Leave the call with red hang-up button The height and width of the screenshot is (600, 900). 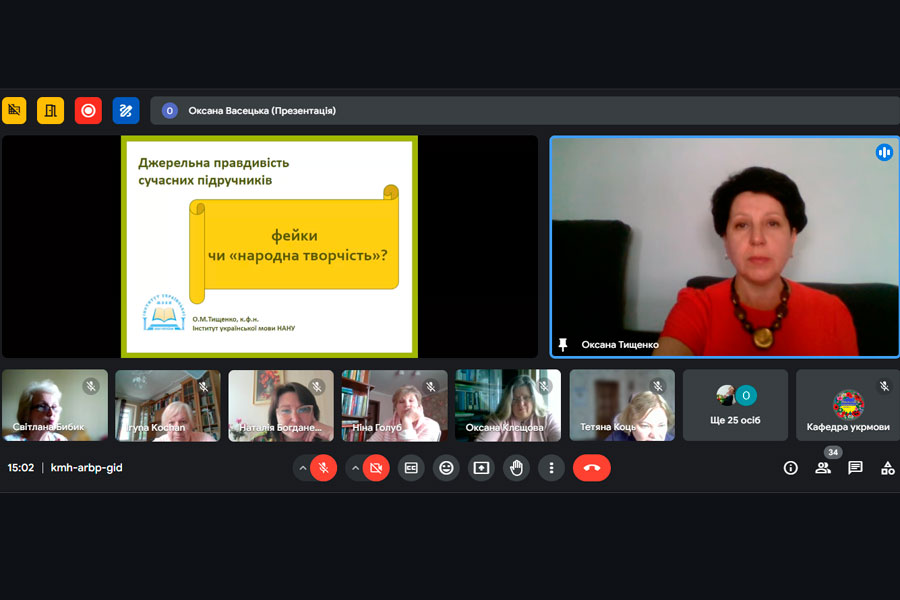[592, 469]
